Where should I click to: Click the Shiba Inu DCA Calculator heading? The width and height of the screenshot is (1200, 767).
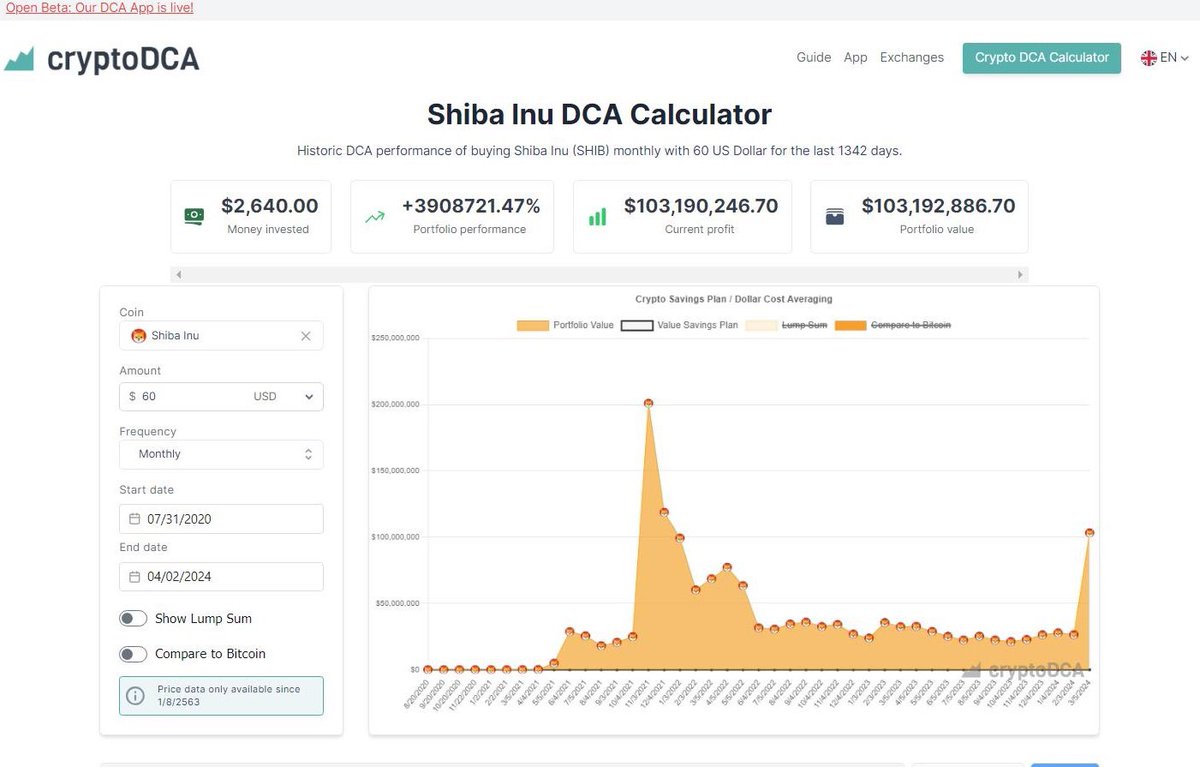click(599, 114)
